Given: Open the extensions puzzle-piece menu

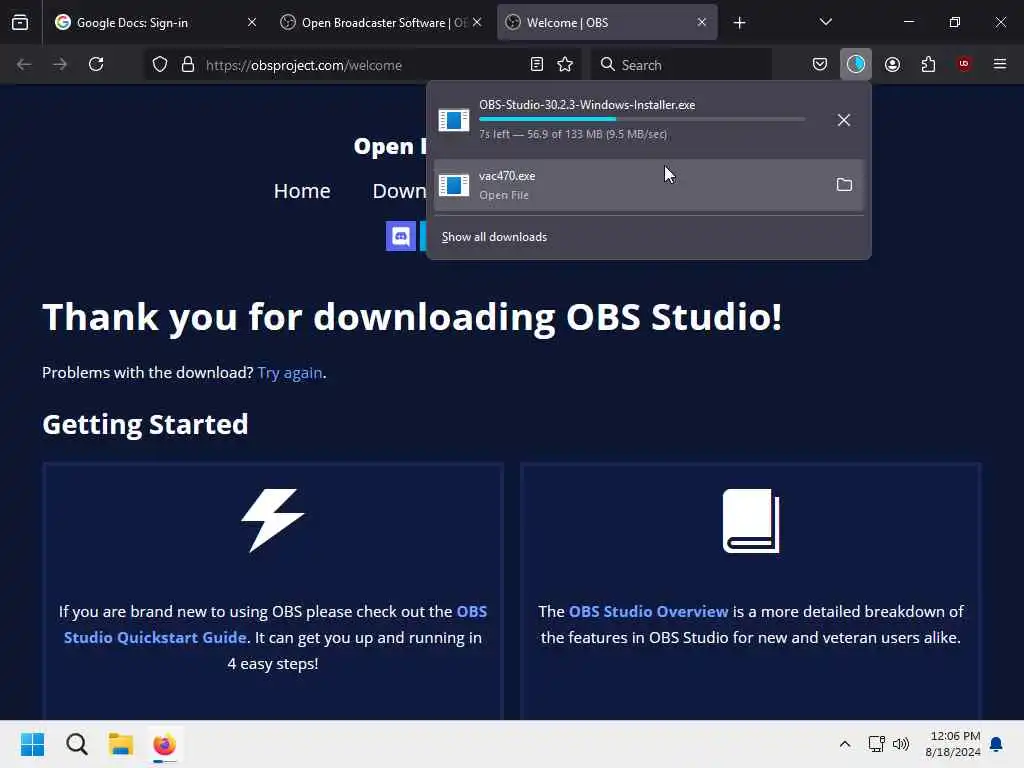Looking at the screenshot, I should 928,64.
